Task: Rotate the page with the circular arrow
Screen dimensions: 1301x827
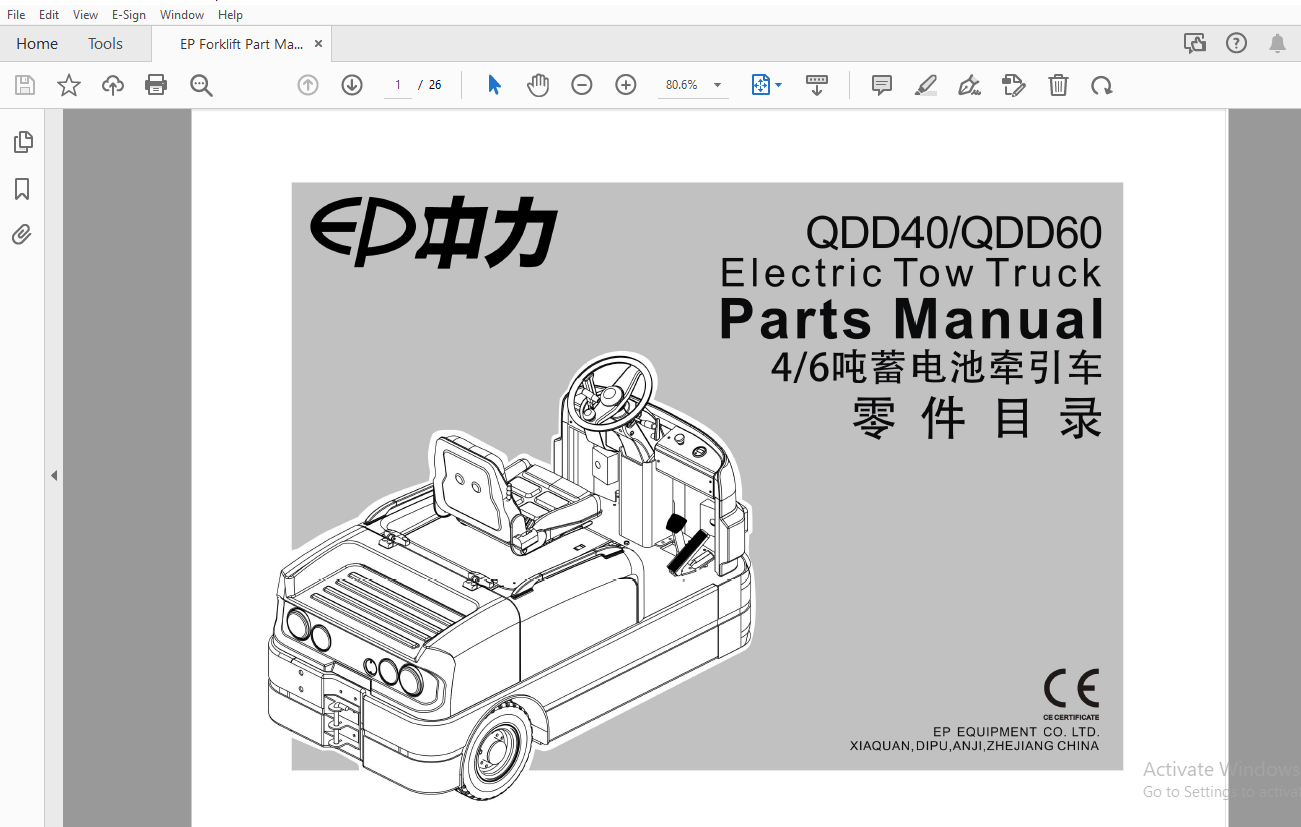Action: 1102,85
